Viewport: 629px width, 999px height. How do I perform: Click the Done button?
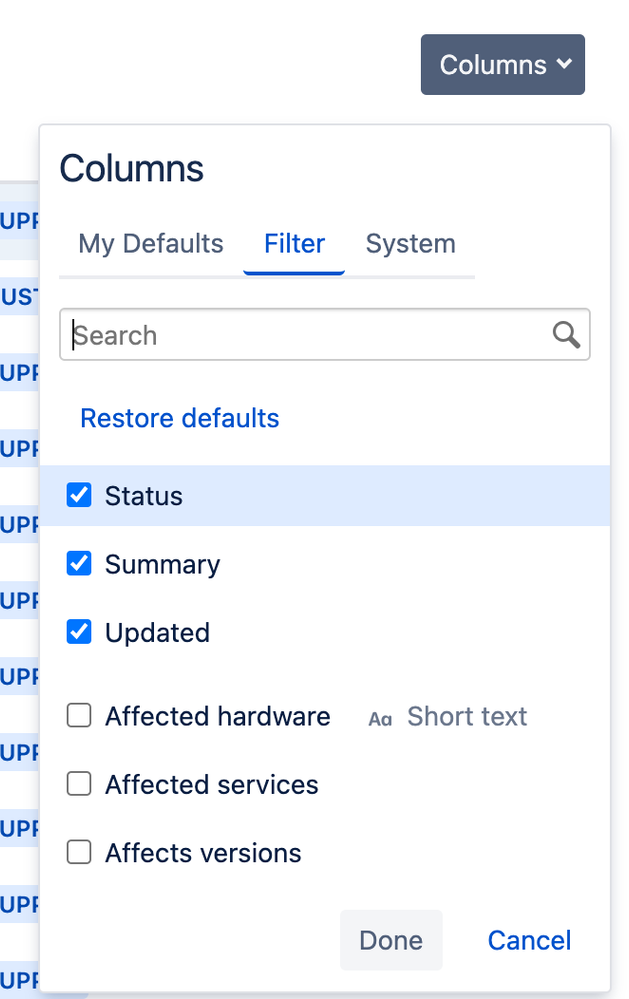[391, 940]
